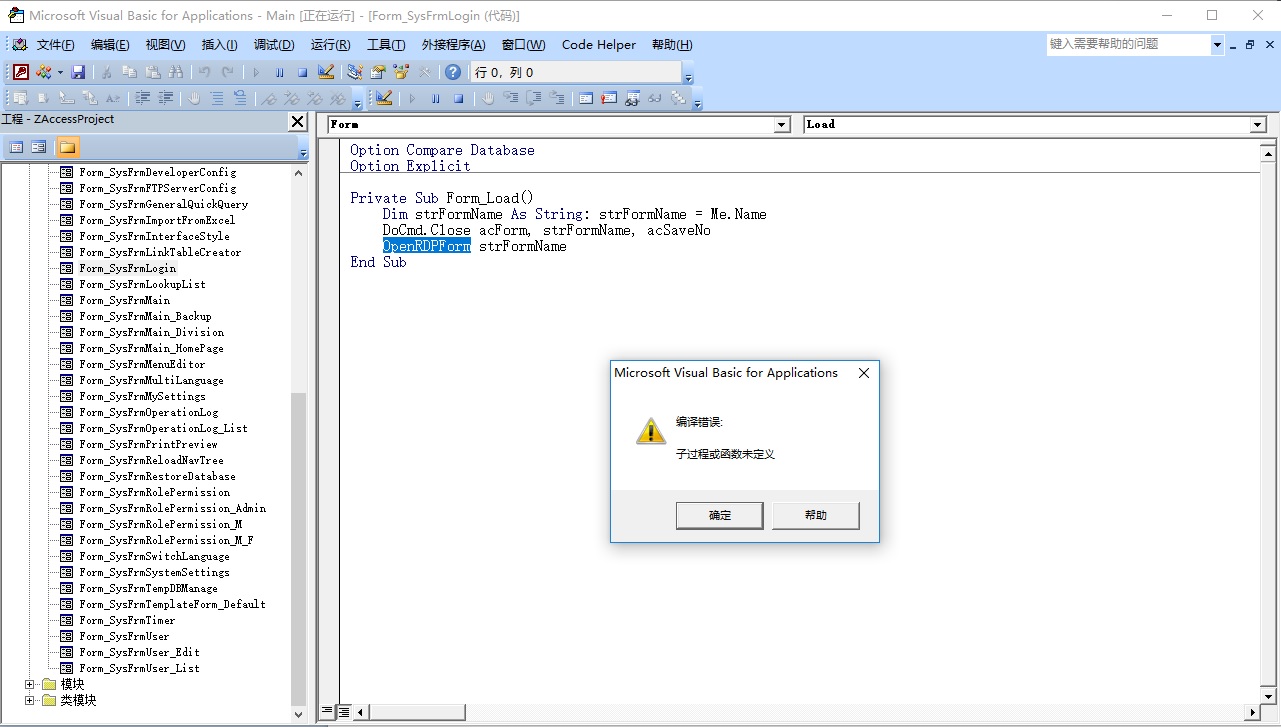The height and width of the screenshot is (727, 1281).
Task: Click the Step Out icon in Debug toolbar
Action: point(557,98)
